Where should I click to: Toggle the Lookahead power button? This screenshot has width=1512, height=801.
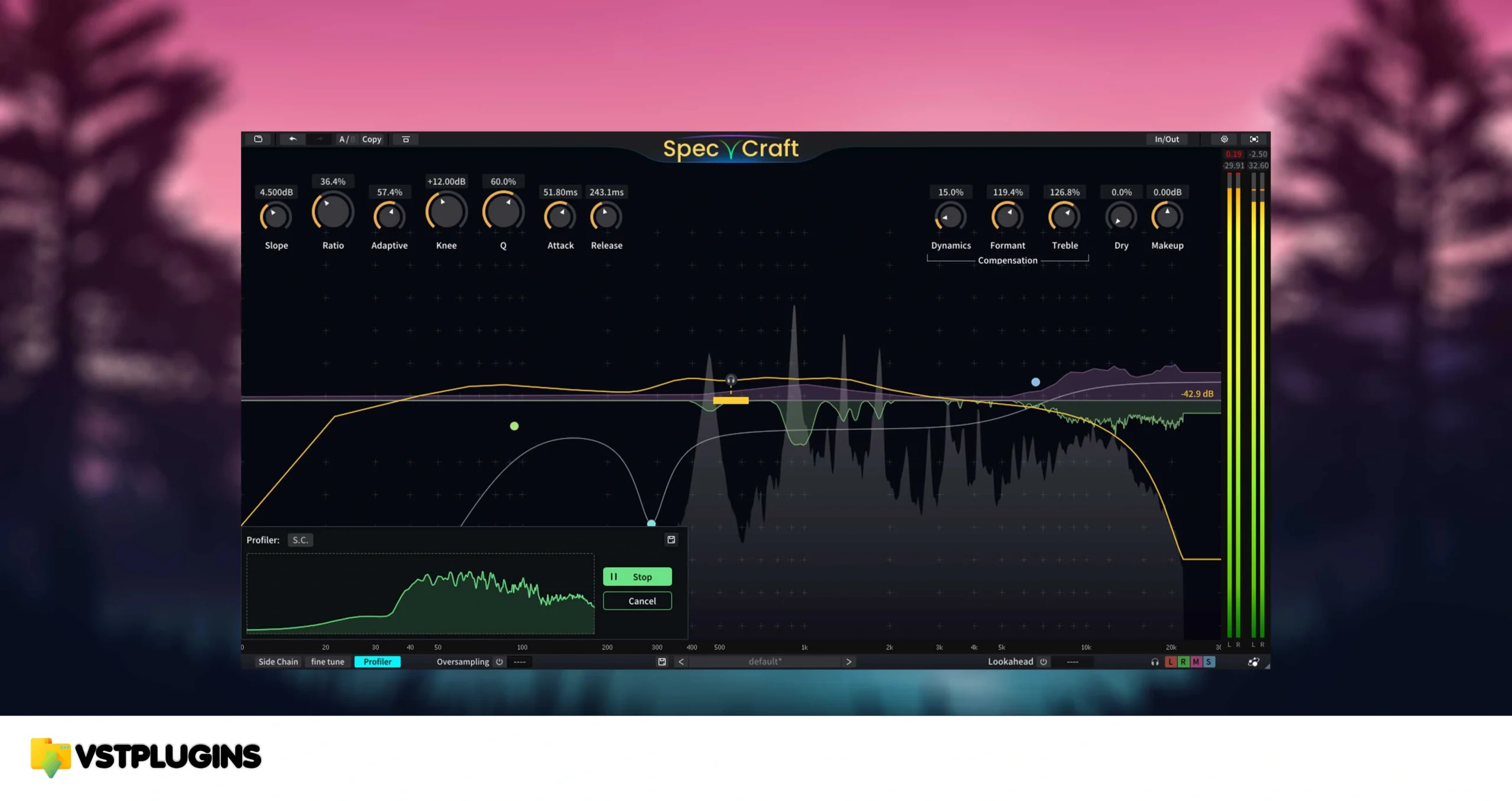pyautogui.click(x=1043, y=662)
